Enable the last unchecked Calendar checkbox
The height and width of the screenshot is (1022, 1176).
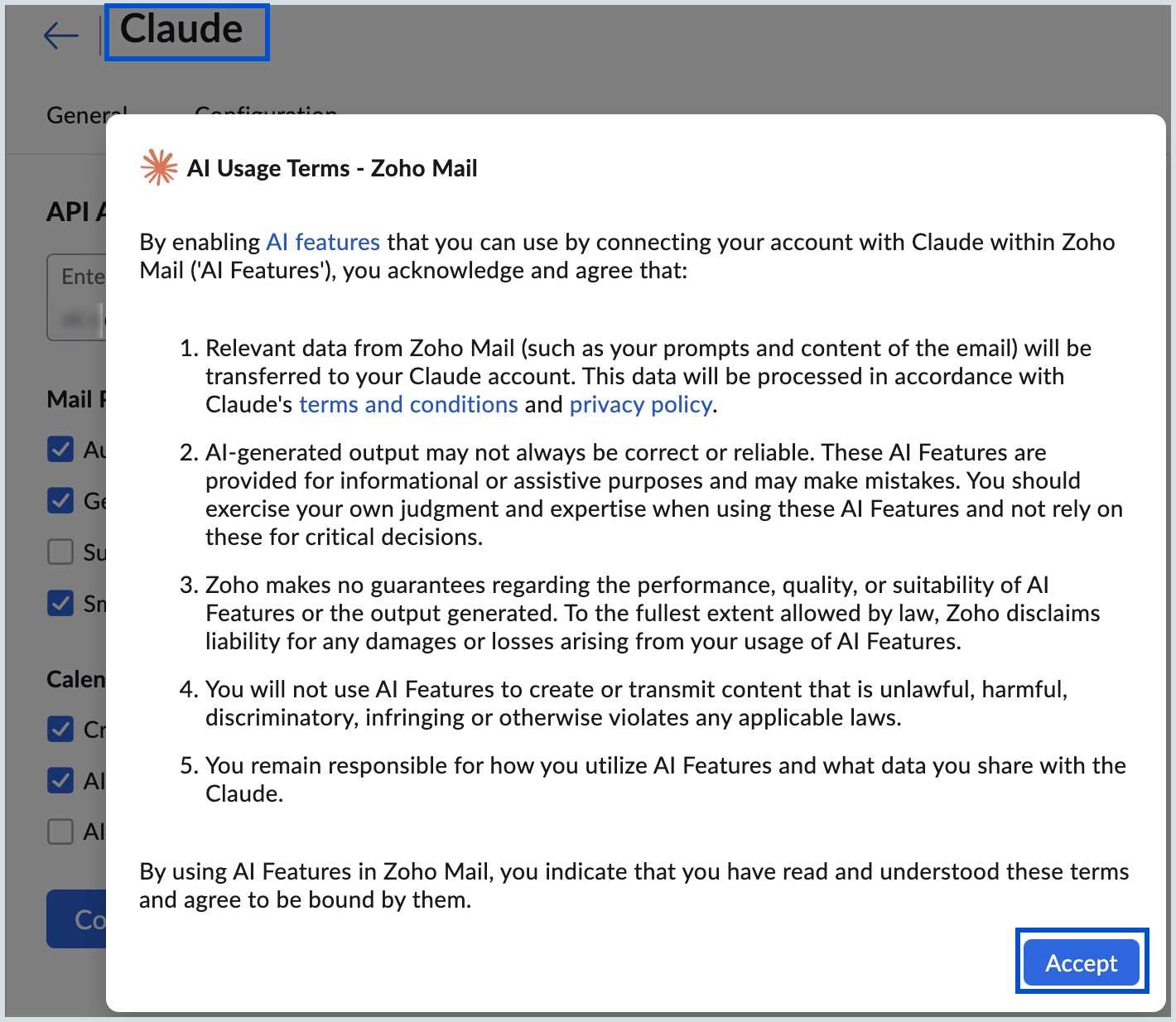[x=60, y=832]
